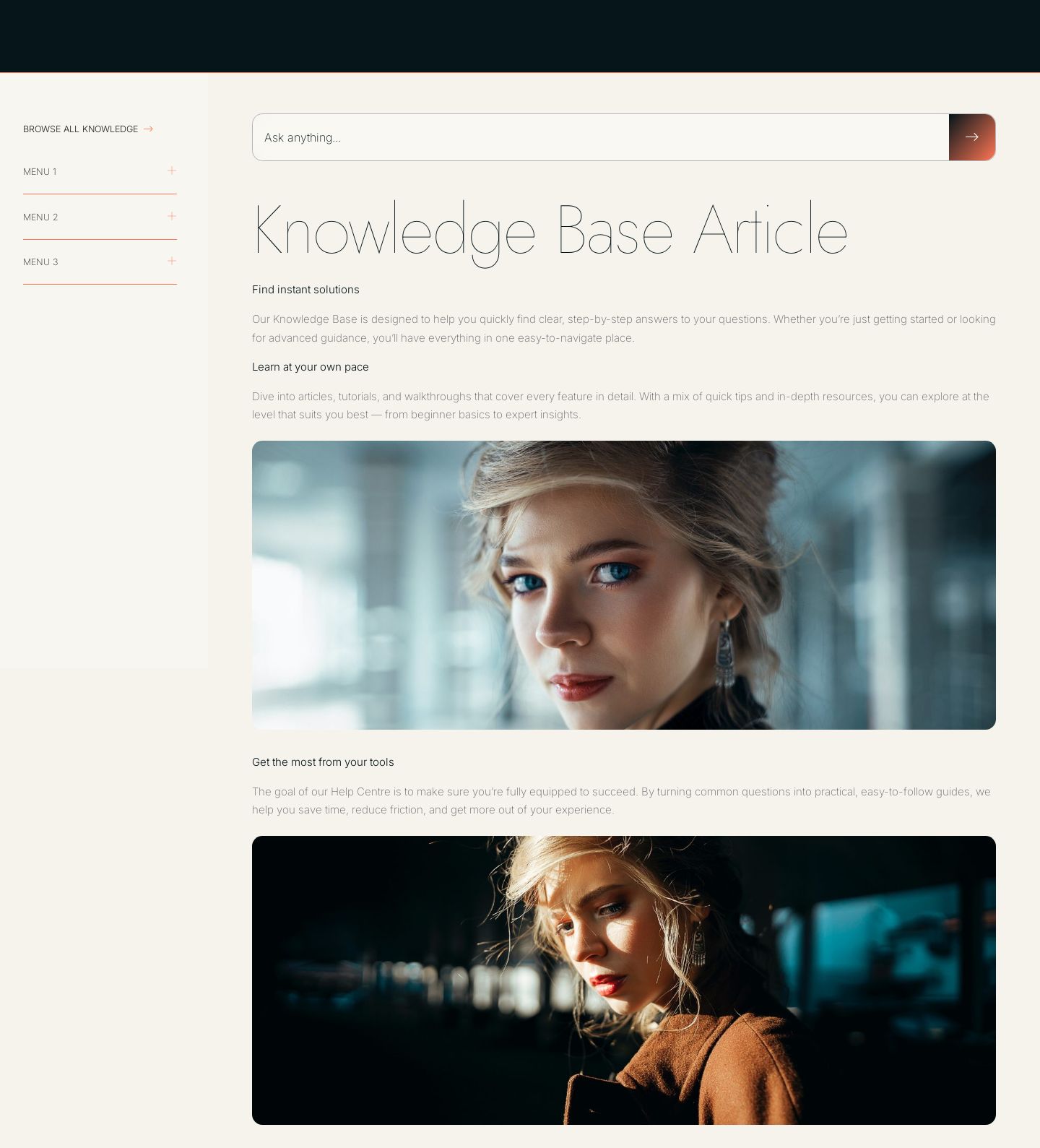Focus the Ask anything search field
This screenshot has width=1040, height=1148.
click(599, 137)
